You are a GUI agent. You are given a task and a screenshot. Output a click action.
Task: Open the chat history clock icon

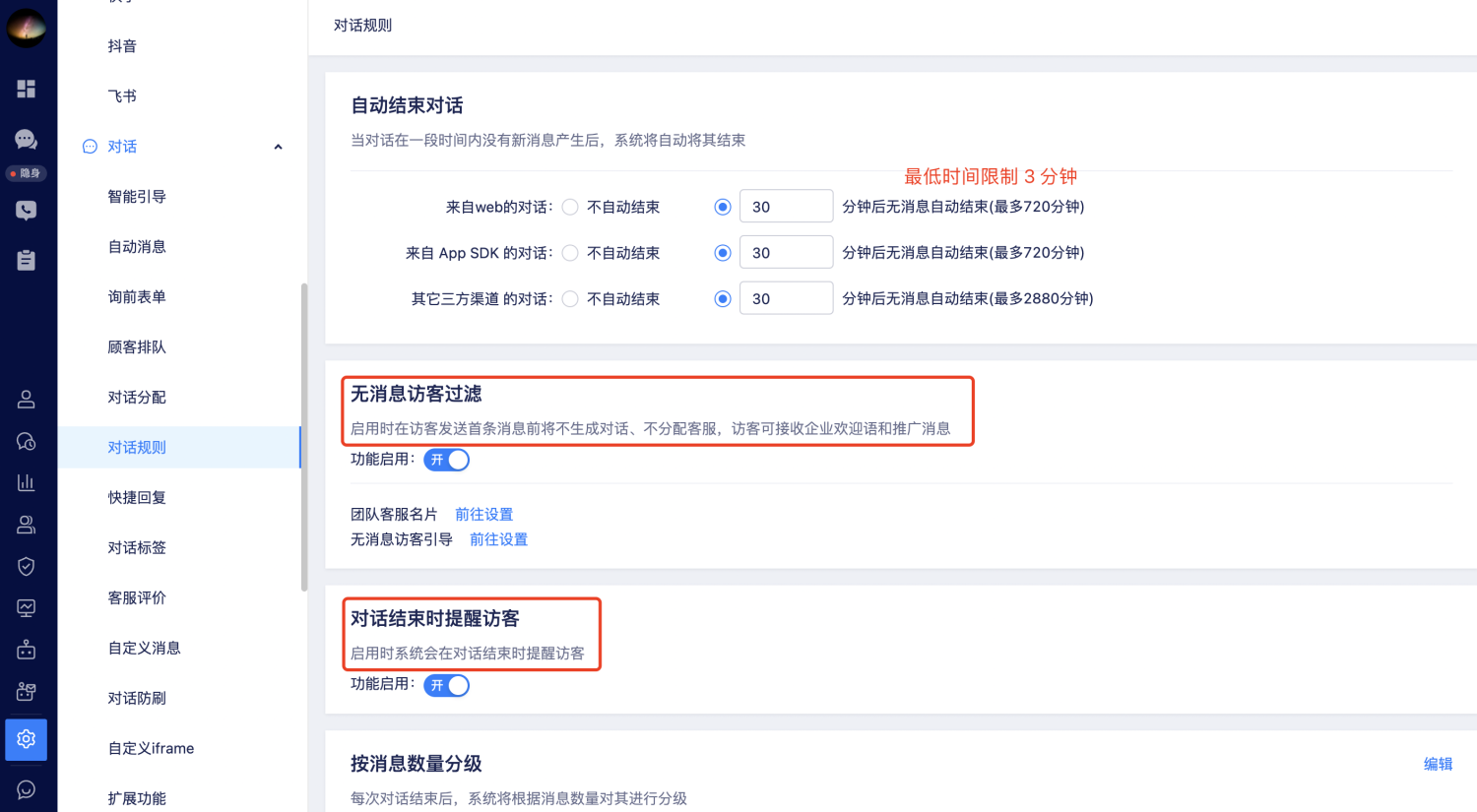click(x=27, y=441)
